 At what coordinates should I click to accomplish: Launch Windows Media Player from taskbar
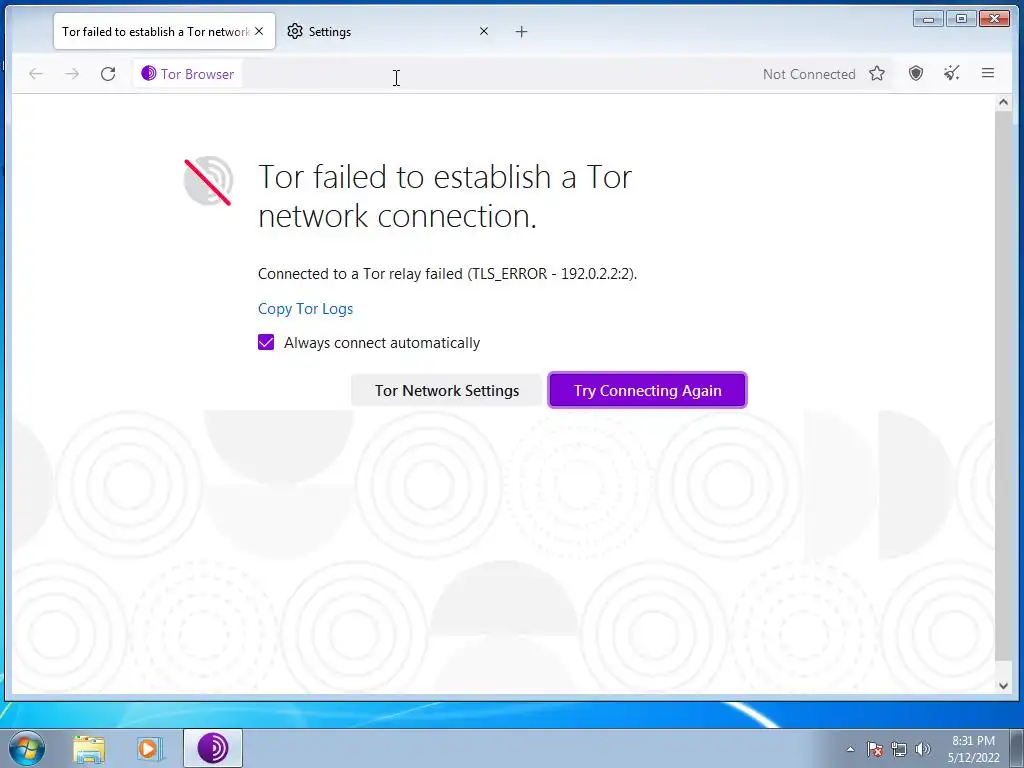coord(149,748)
